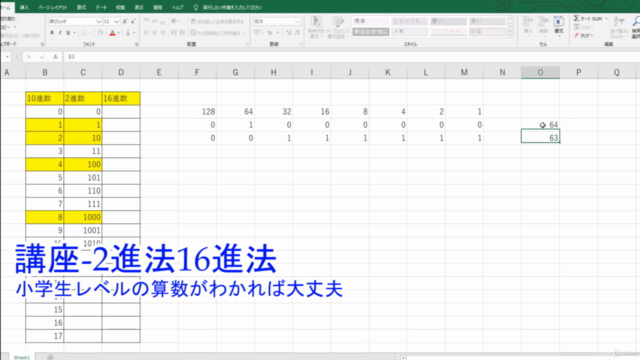Select column header O
The width and height of the screenshot is (640, 360).
540,72
